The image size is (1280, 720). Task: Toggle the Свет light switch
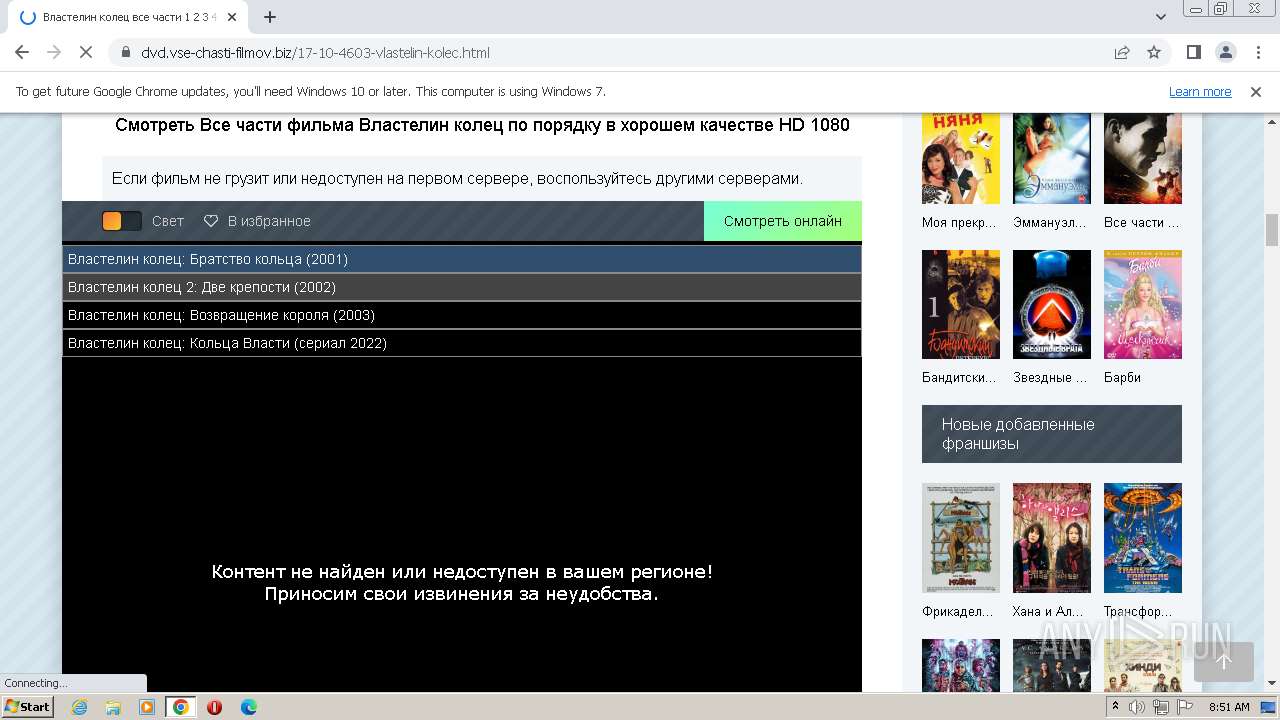[x=121, y=221]
